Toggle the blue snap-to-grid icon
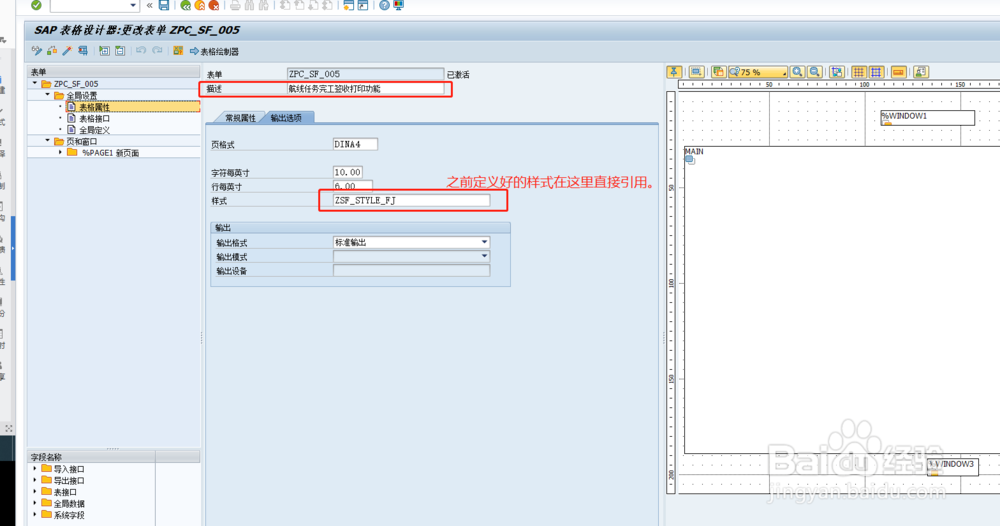 point(876,72)
